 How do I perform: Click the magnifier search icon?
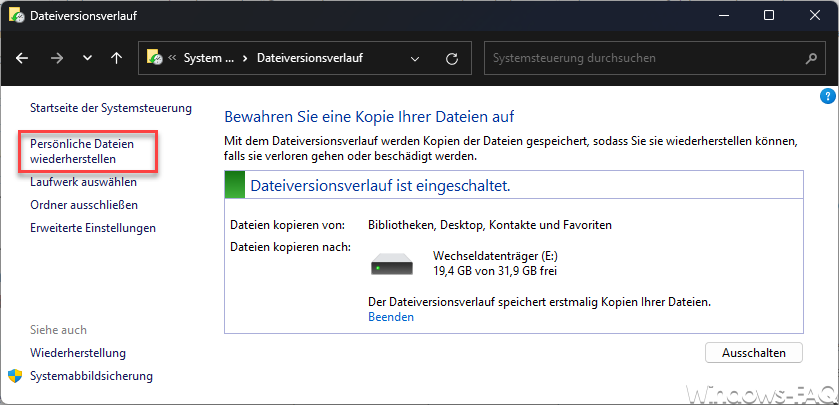pyautogui.click(x=812, y=58)
